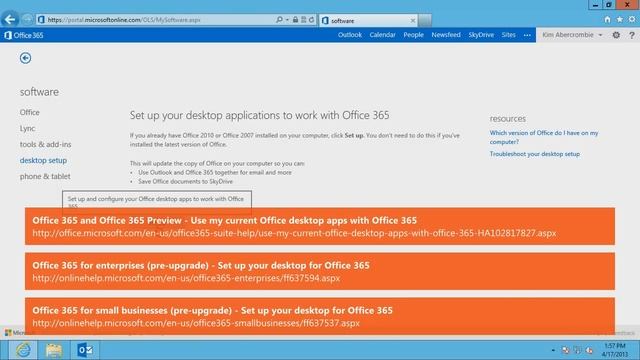
Task: Open File Explorer from taskbar
Action: (x=54, y=350)
